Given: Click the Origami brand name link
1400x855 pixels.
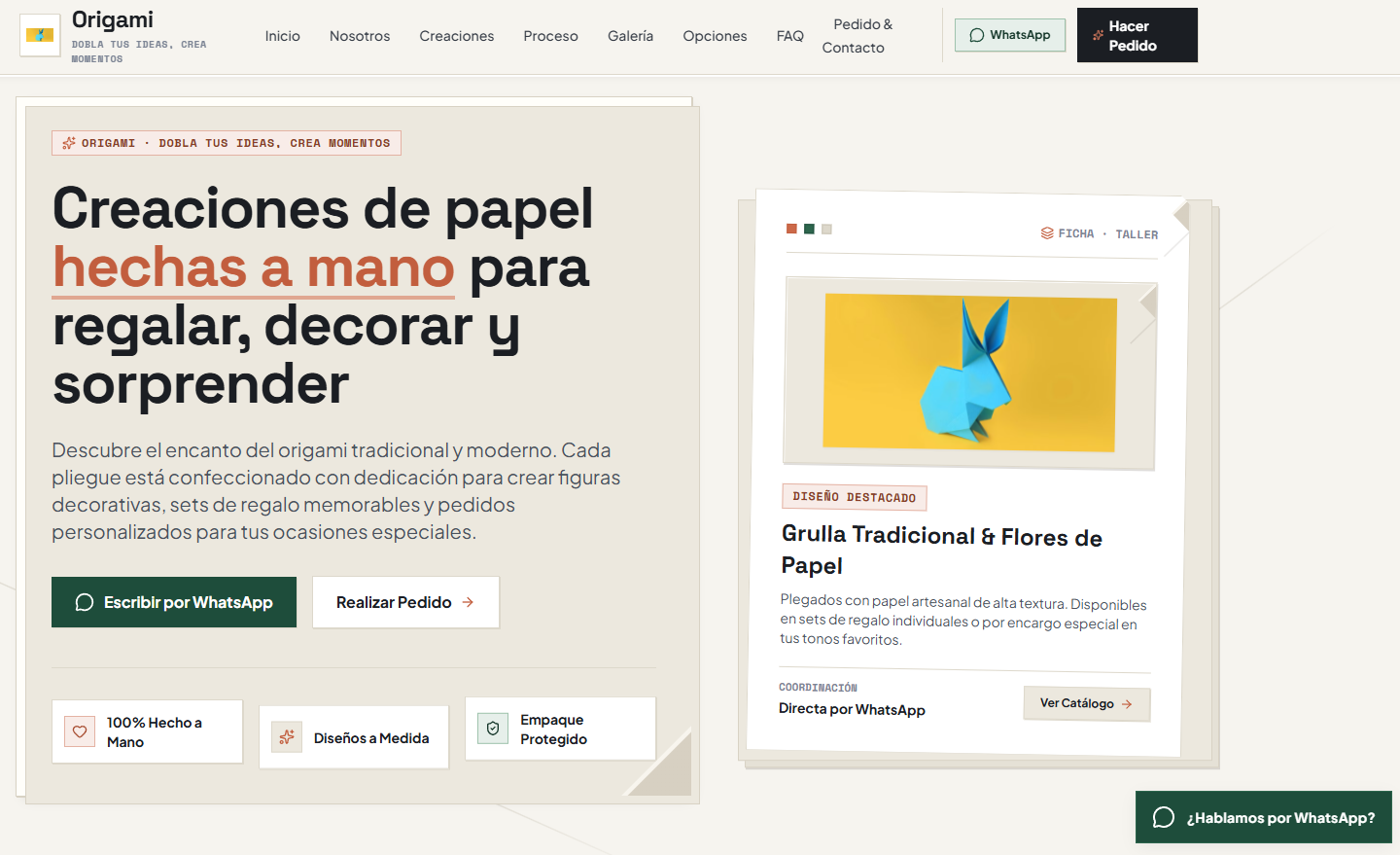Looking at the screenshot, I should (x=113, y=20).
